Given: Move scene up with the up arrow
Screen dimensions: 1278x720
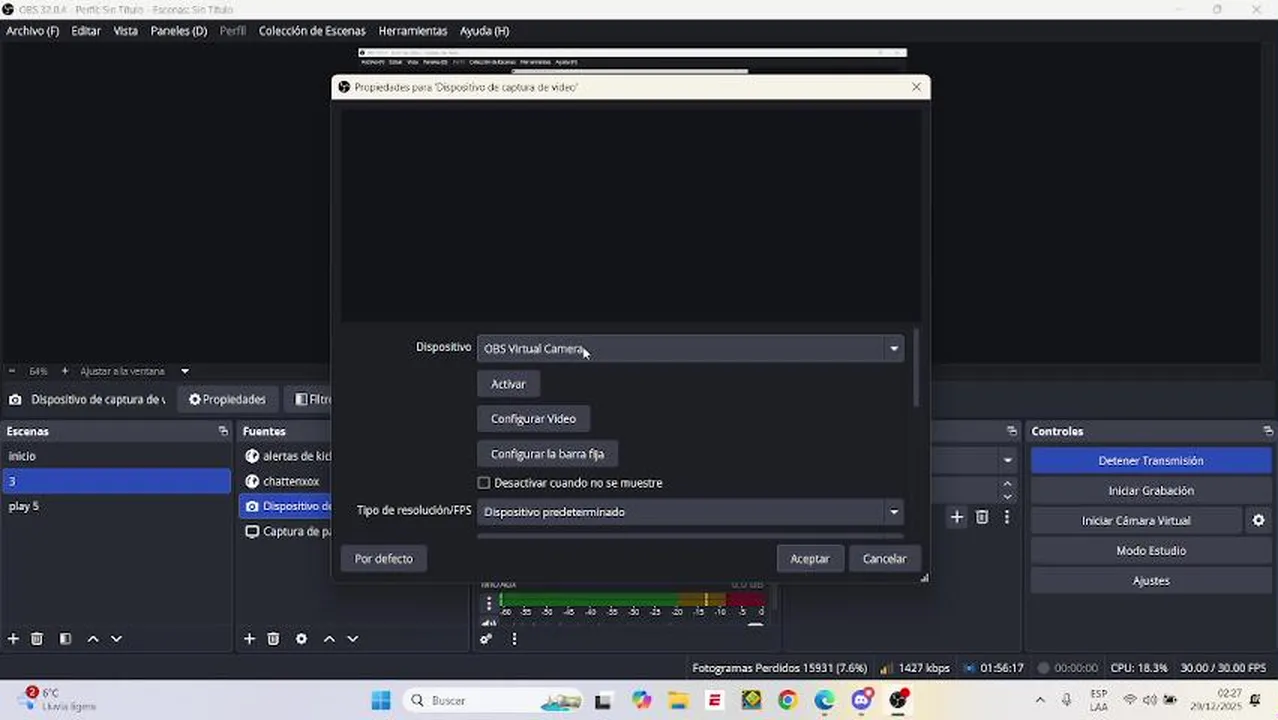Looking at the screenshot, I should [x=93, y=639].
